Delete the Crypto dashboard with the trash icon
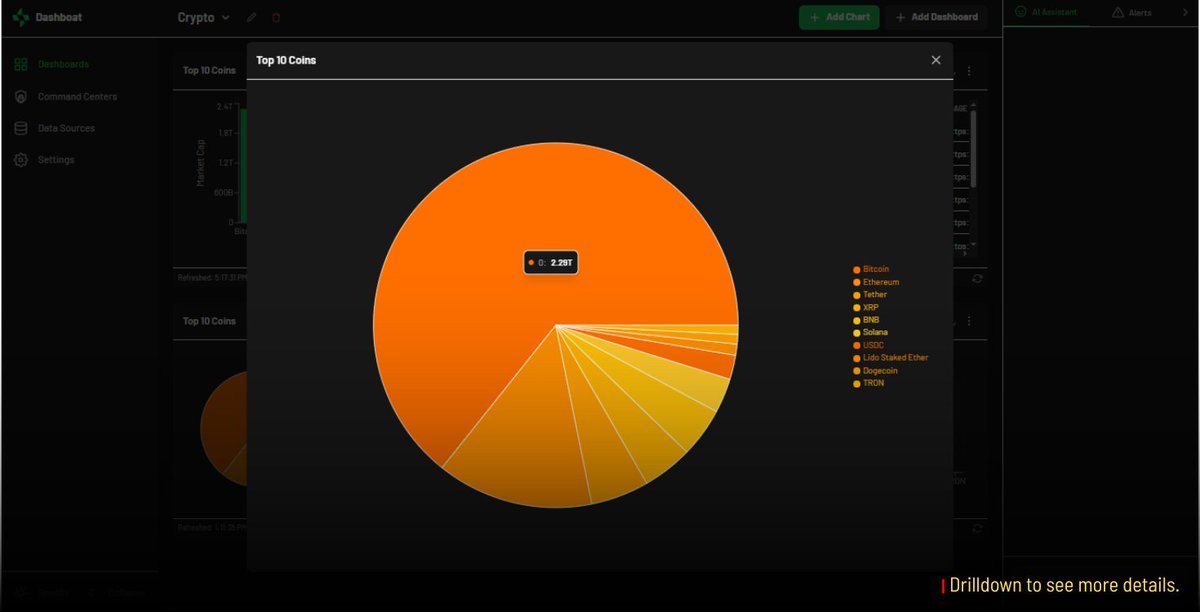The height and width of the screenshot is (612, 1200). tap(276, 17)
